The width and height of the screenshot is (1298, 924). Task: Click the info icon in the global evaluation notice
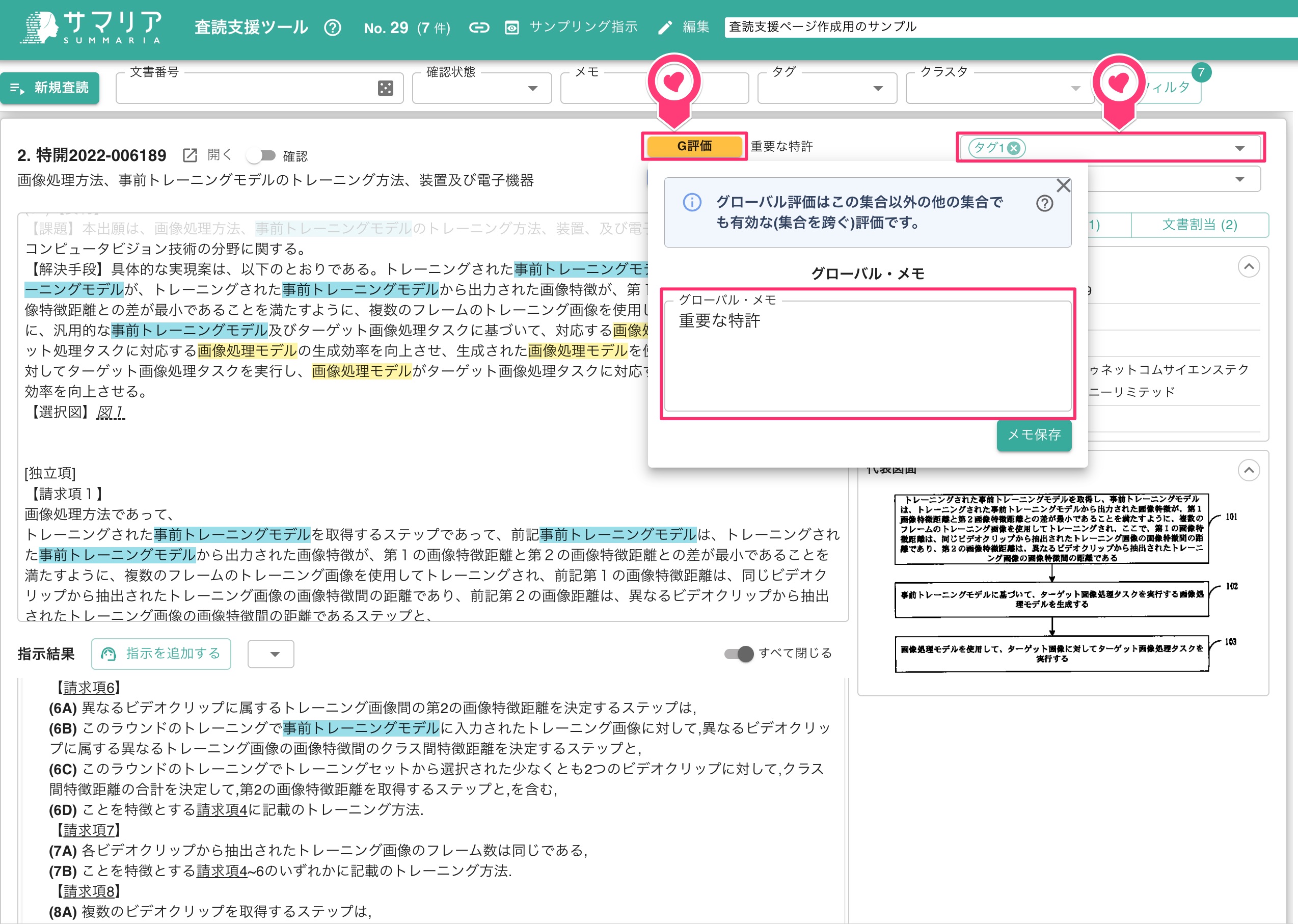(692, 203)
